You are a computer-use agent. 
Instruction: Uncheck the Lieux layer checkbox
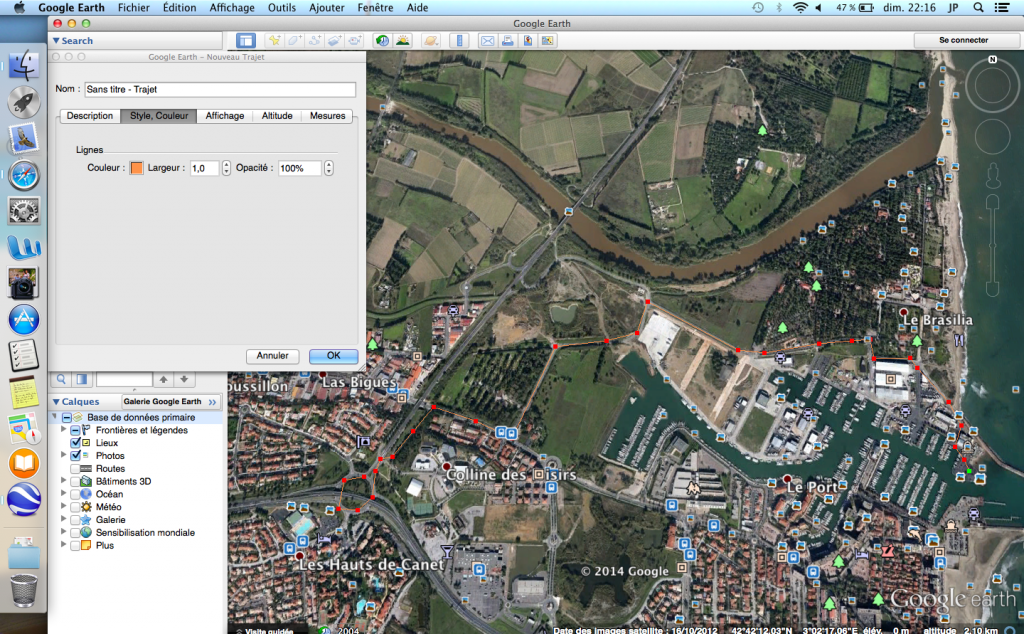pos(76,443)
